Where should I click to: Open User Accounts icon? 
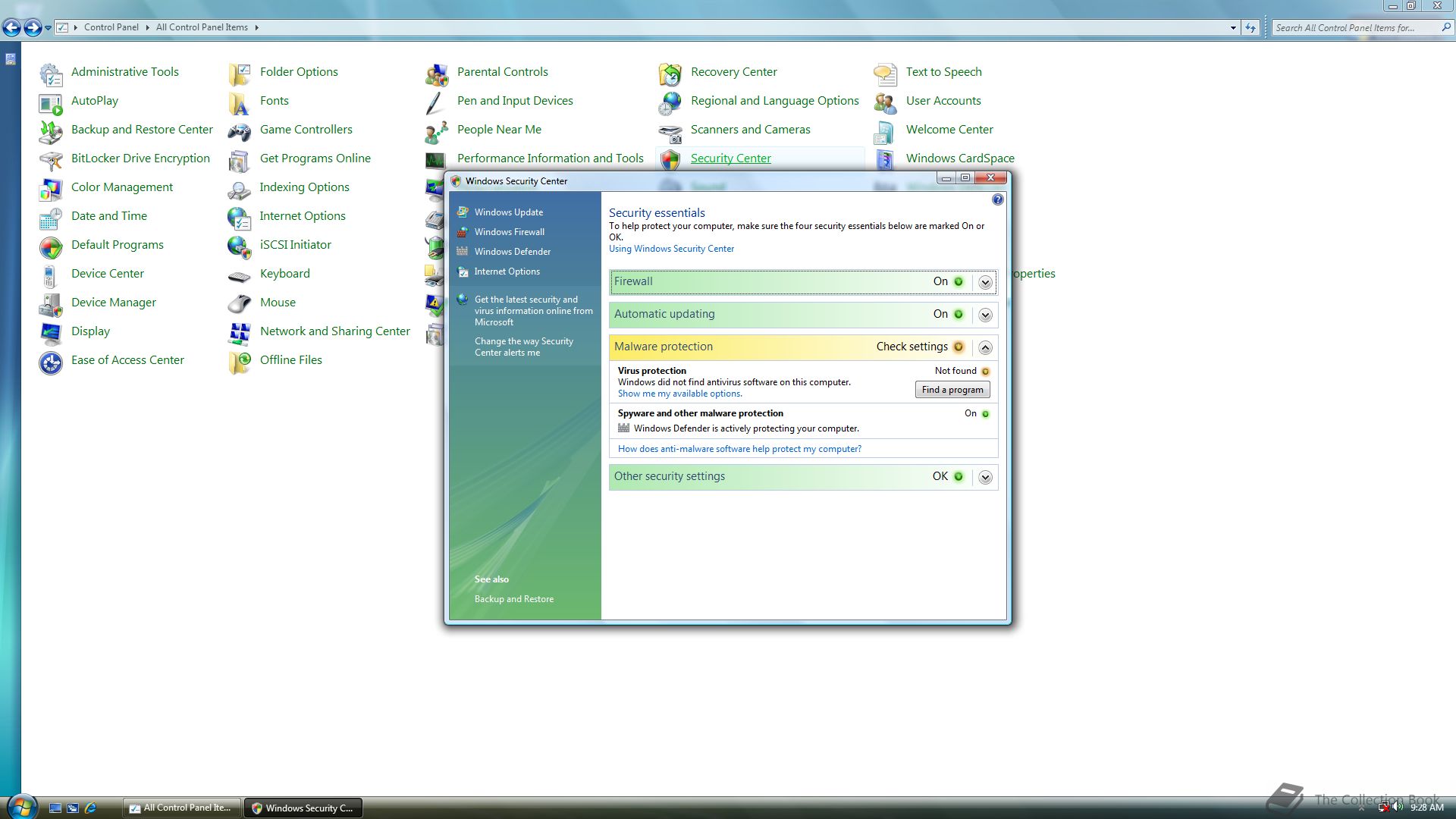tap(886, 102)
